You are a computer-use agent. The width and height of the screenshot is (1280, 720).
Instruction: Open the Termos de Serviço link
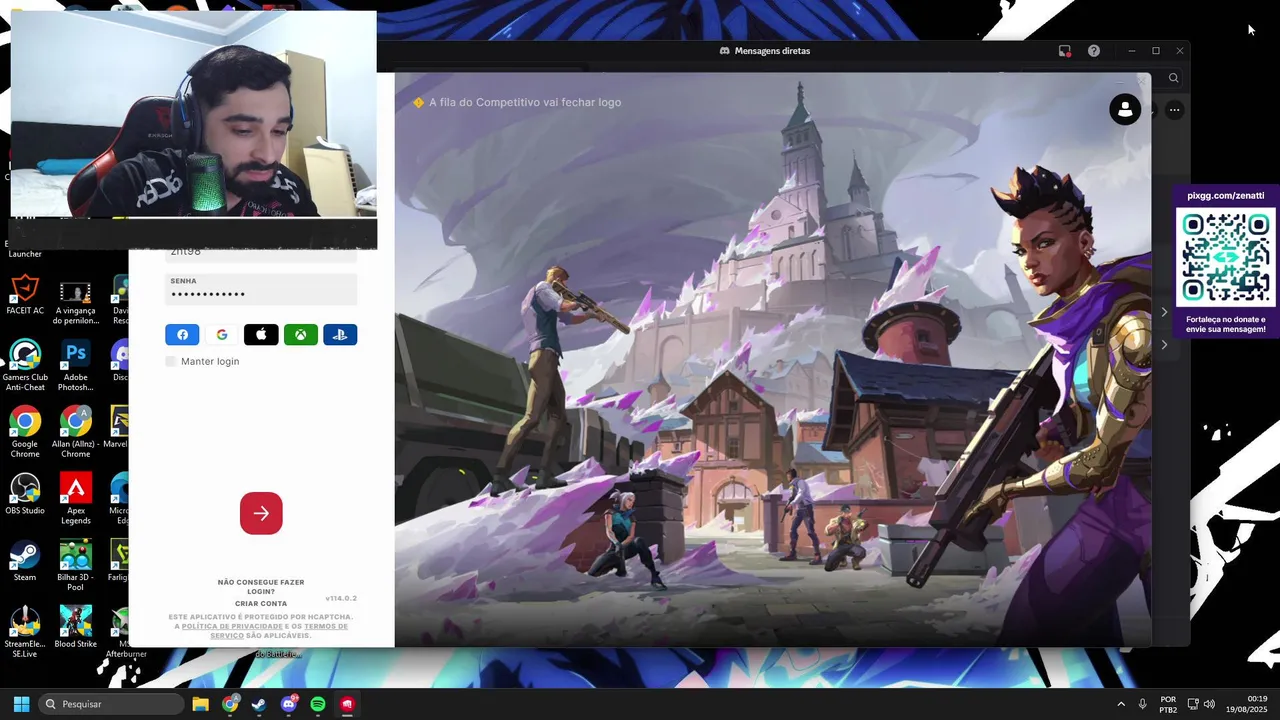click(x=279, y=631)
